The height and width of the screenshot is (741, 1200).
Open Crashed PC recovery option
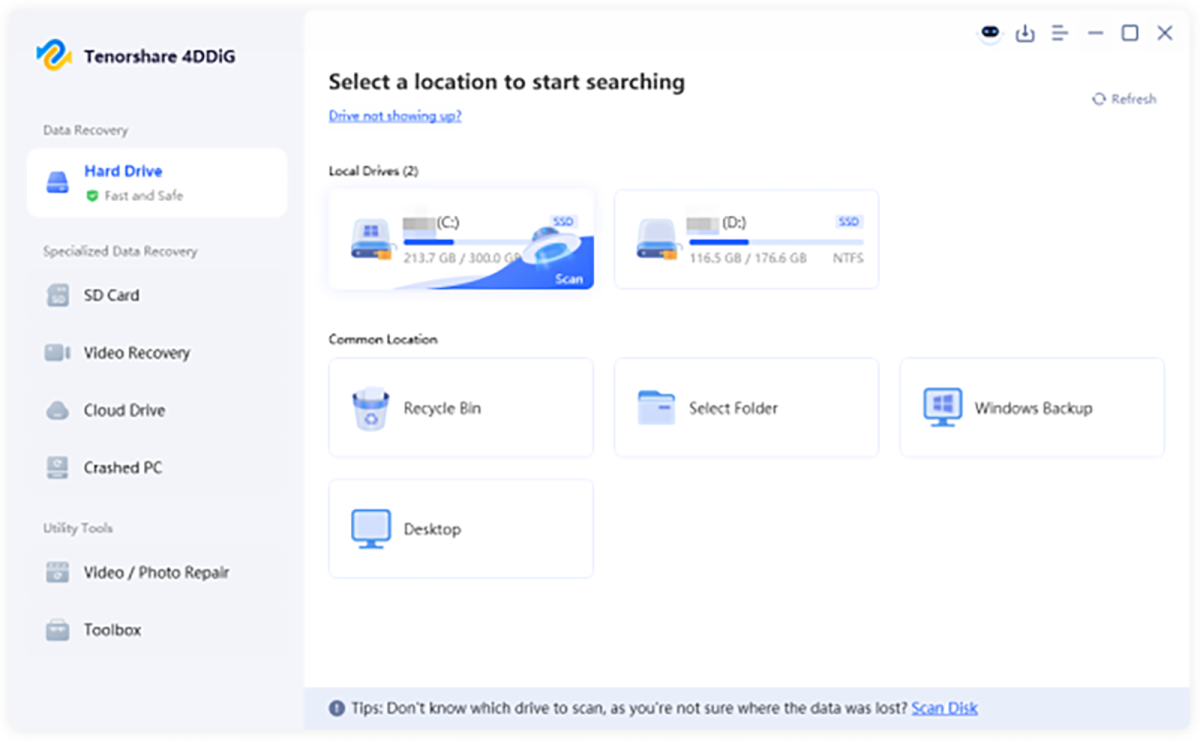122,468
